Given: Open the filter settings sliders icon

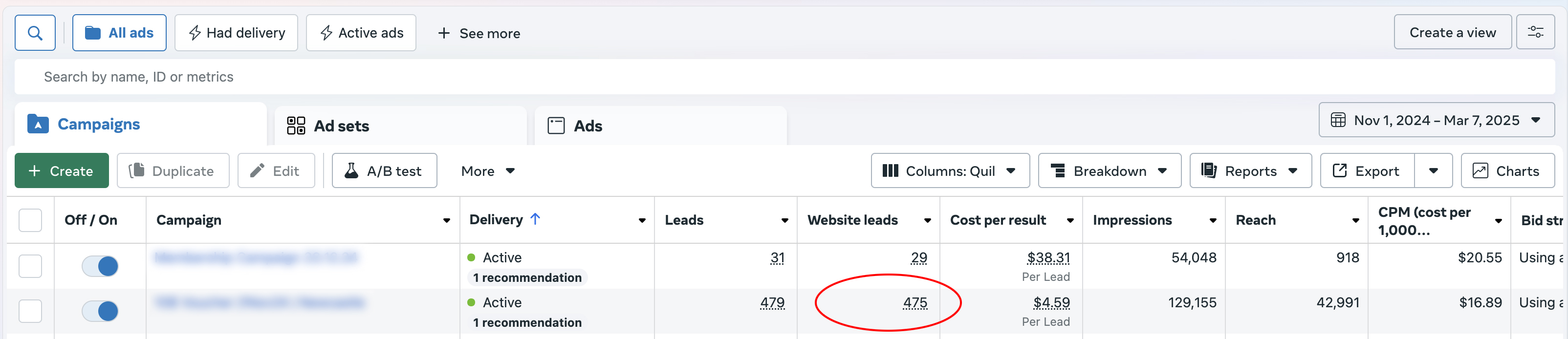Looking at the screenshot, I should pyautogui.click(x=1535, y=32).
